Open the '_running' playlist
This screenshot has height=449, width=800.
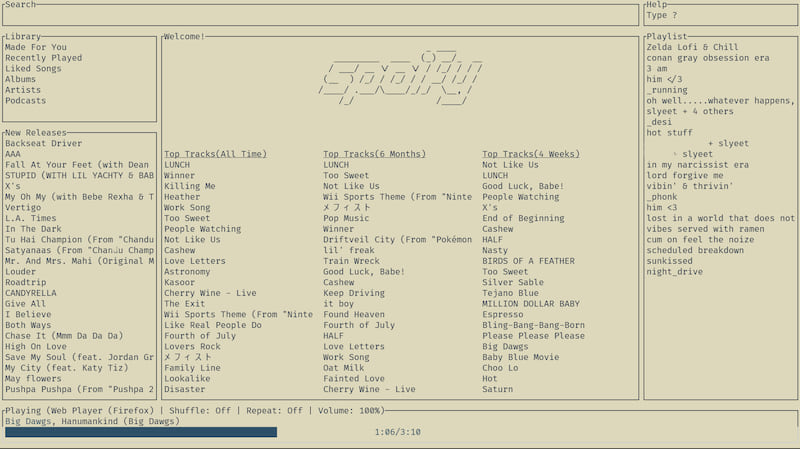667,90
